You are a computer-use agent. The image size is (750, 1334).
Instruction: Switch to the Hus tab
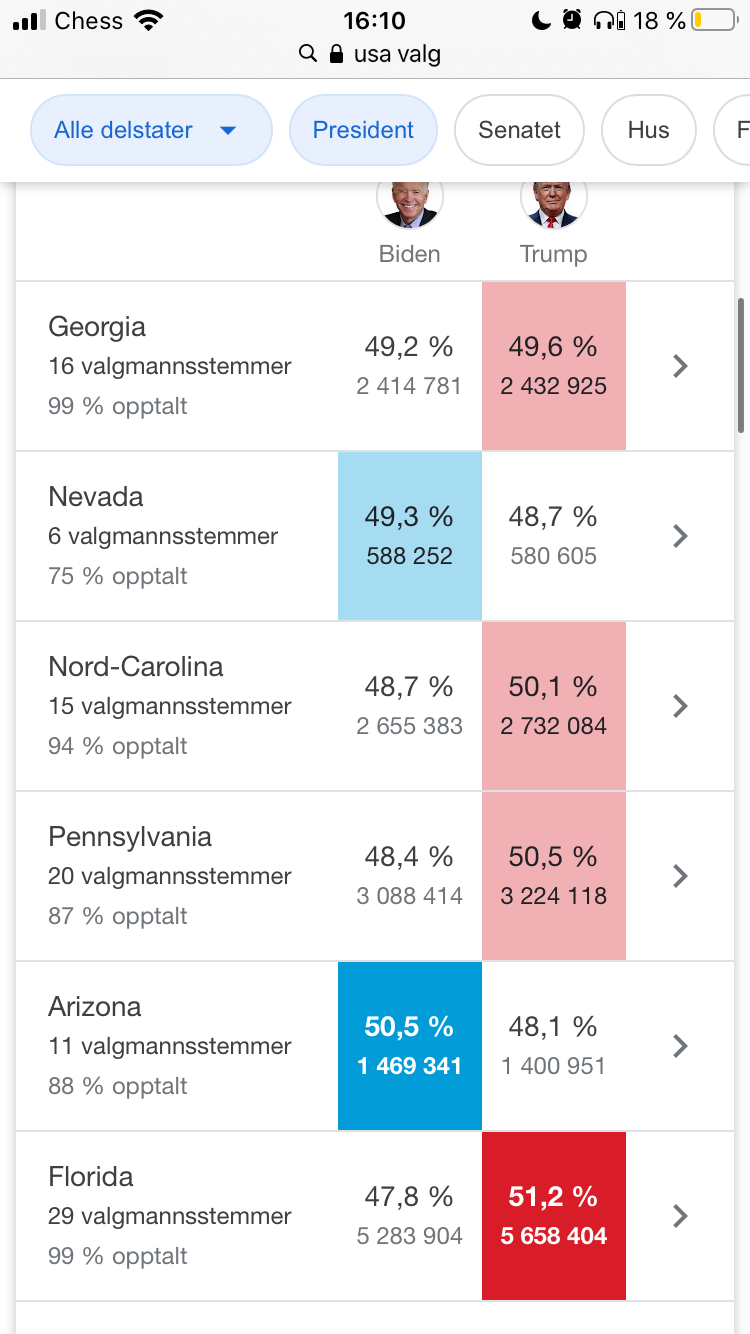pos(648,130)
